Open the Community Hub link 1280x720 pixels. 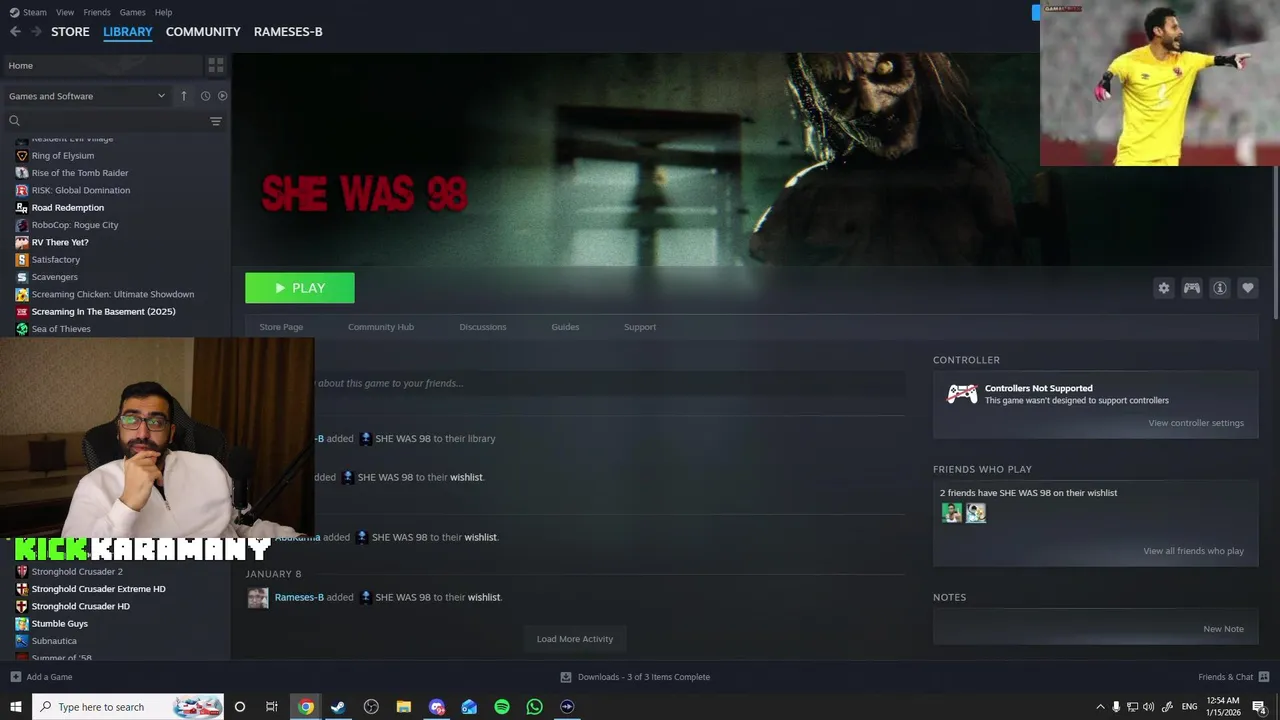click(x=381, y=327)
